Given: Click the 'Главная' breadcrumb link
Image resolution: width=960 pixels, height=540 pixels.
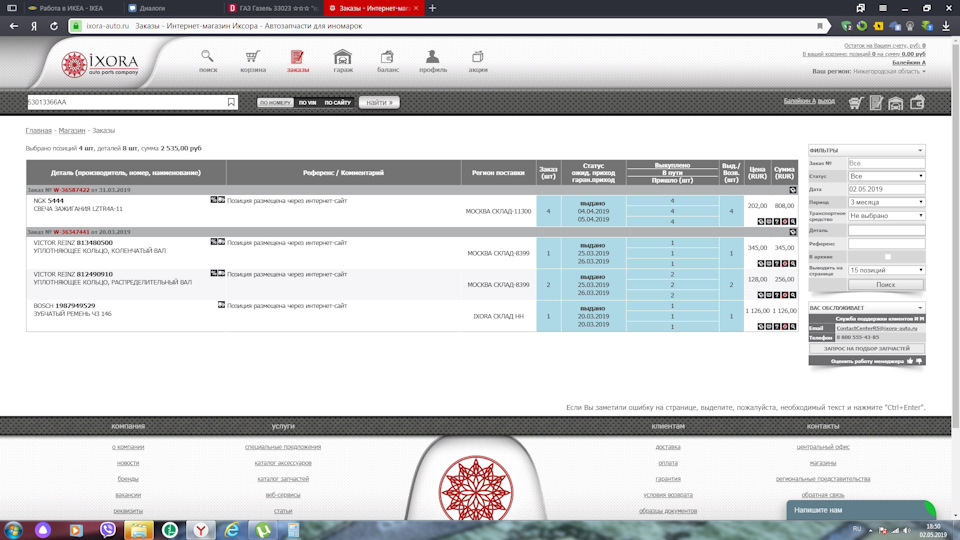Looking at the screenshot, I should pyautogui.click(x=39, y=130).
